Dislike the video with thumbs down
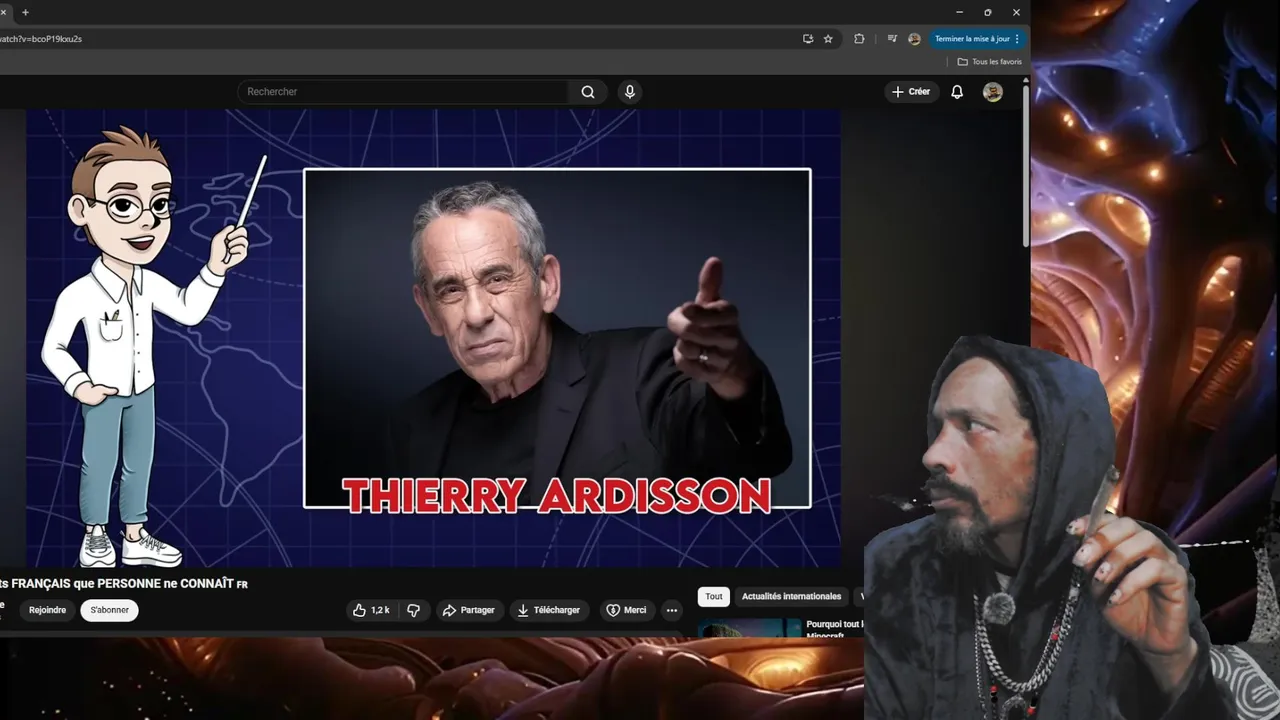This screenshot has width=1280, height=720. (413, 610)
